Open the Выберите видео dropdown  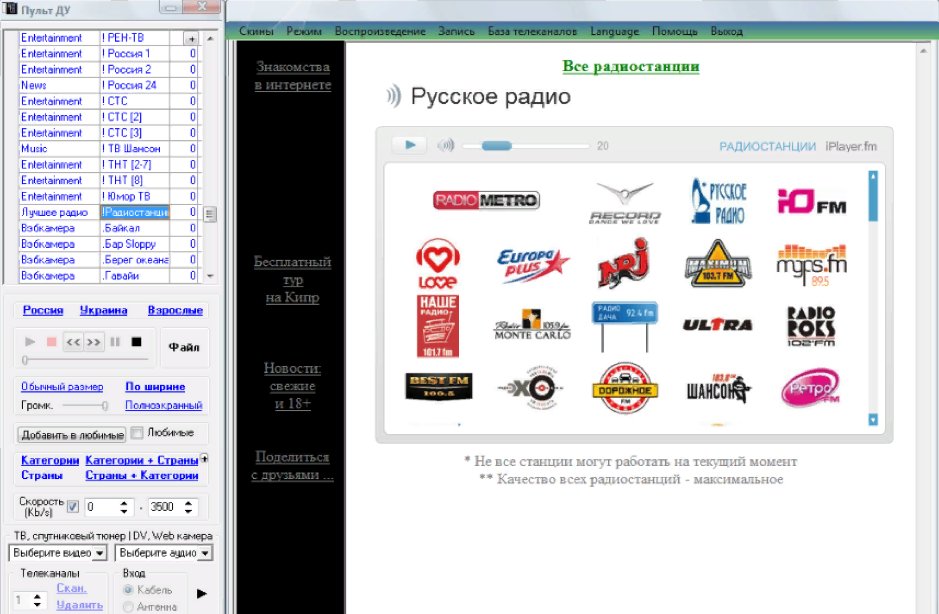(x=58, y=553)
